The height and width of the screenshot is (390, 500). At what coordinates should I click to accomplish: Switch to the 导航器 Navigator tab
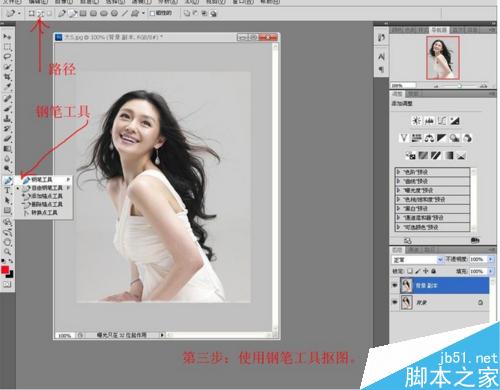(x=439, y=30)
